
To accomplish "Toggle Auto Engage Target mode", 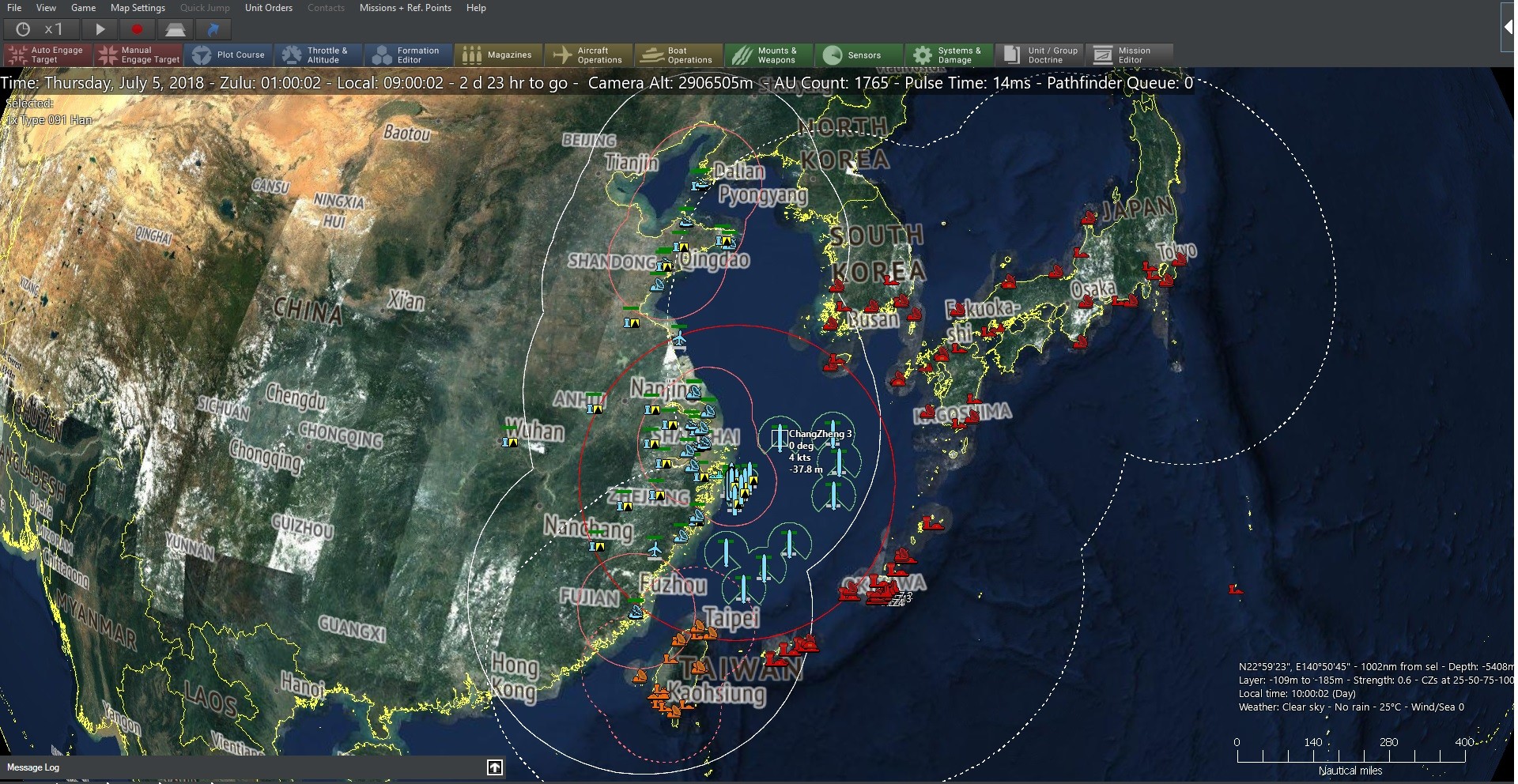I will [x=46, y=55].
